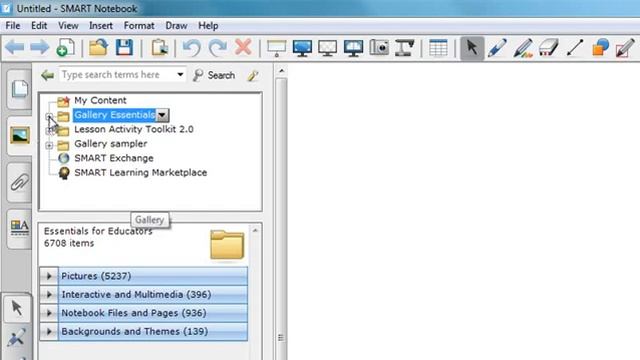Open the Edit menu
Screen dimensions: 640x360
point(39,26)
